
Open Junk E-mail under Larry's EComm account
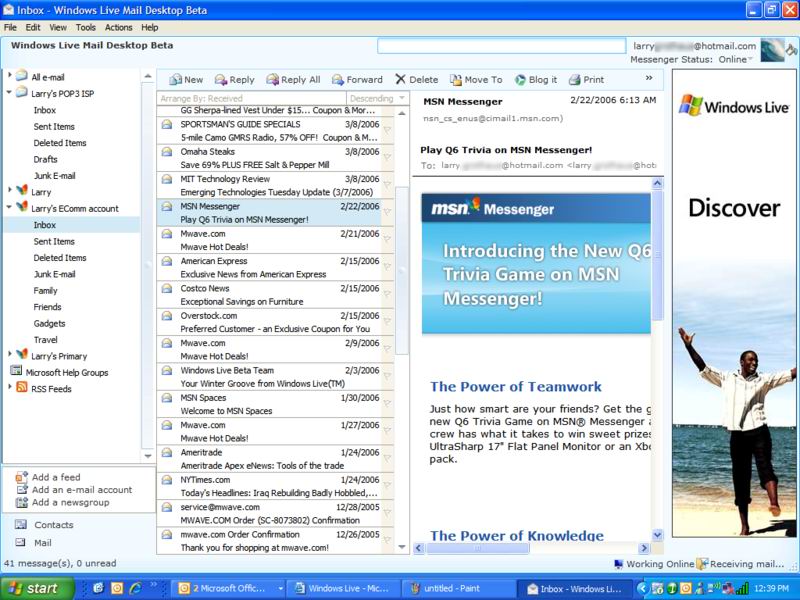[x=54, y=274]
